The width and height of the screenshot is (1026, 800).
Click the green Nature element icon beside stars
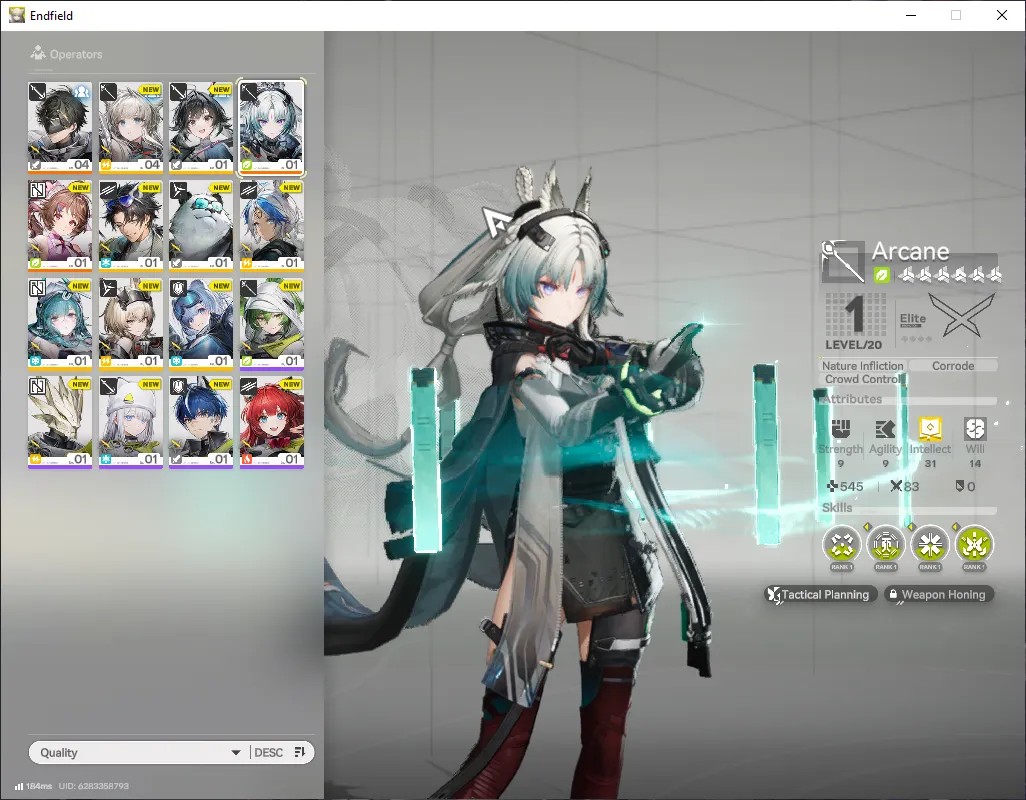click(x=882, y=275)
